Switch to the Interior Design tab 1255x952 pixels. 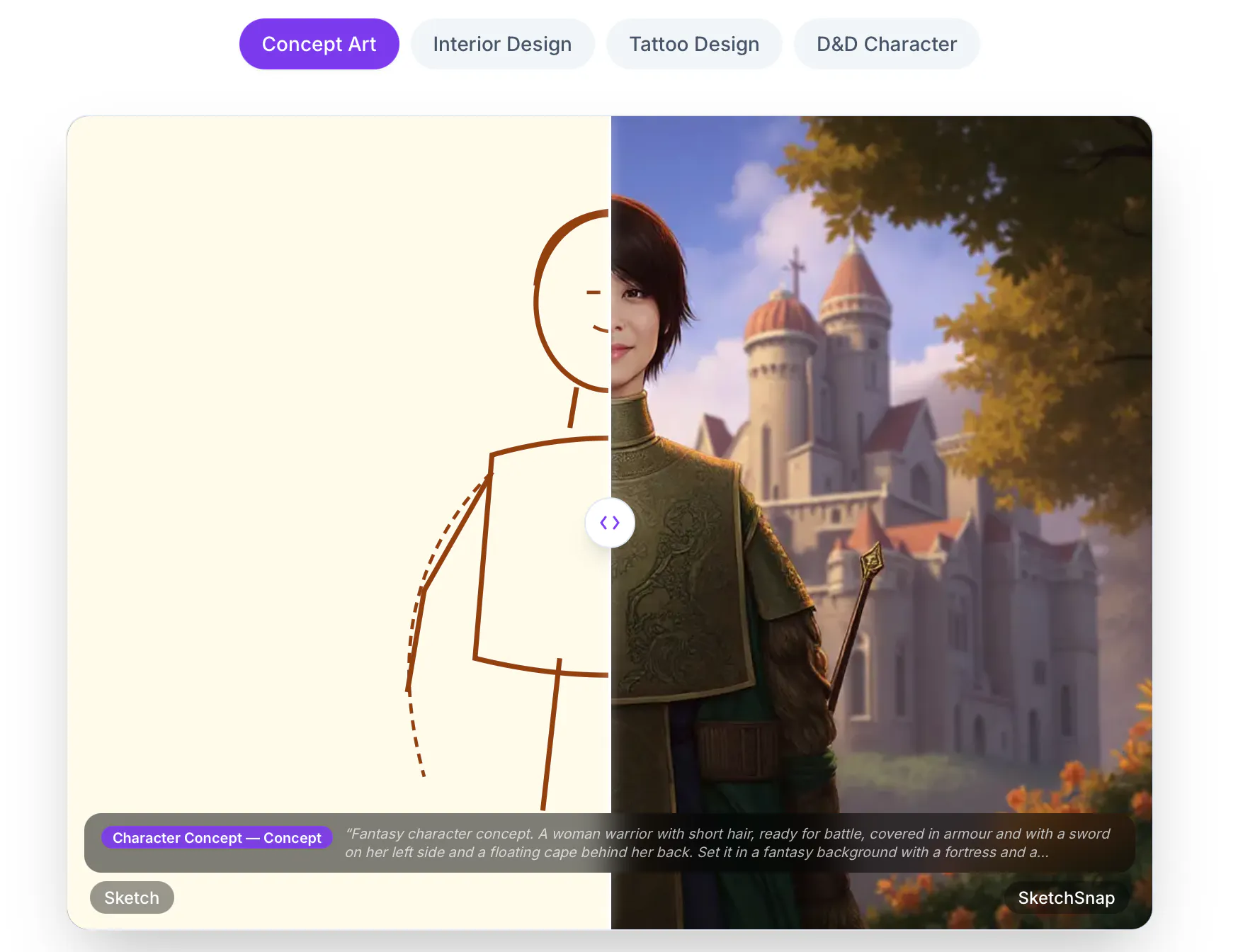click(x=502, y=44)
